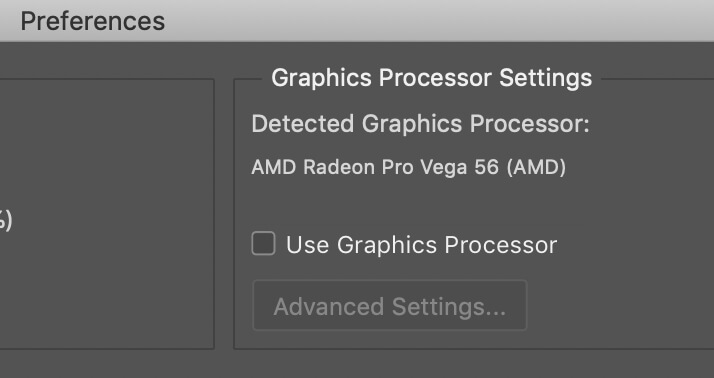Select the Graphics Processor Settings group heading
Image resolution: width=714 pixels, height=378 pixels.
431,77
